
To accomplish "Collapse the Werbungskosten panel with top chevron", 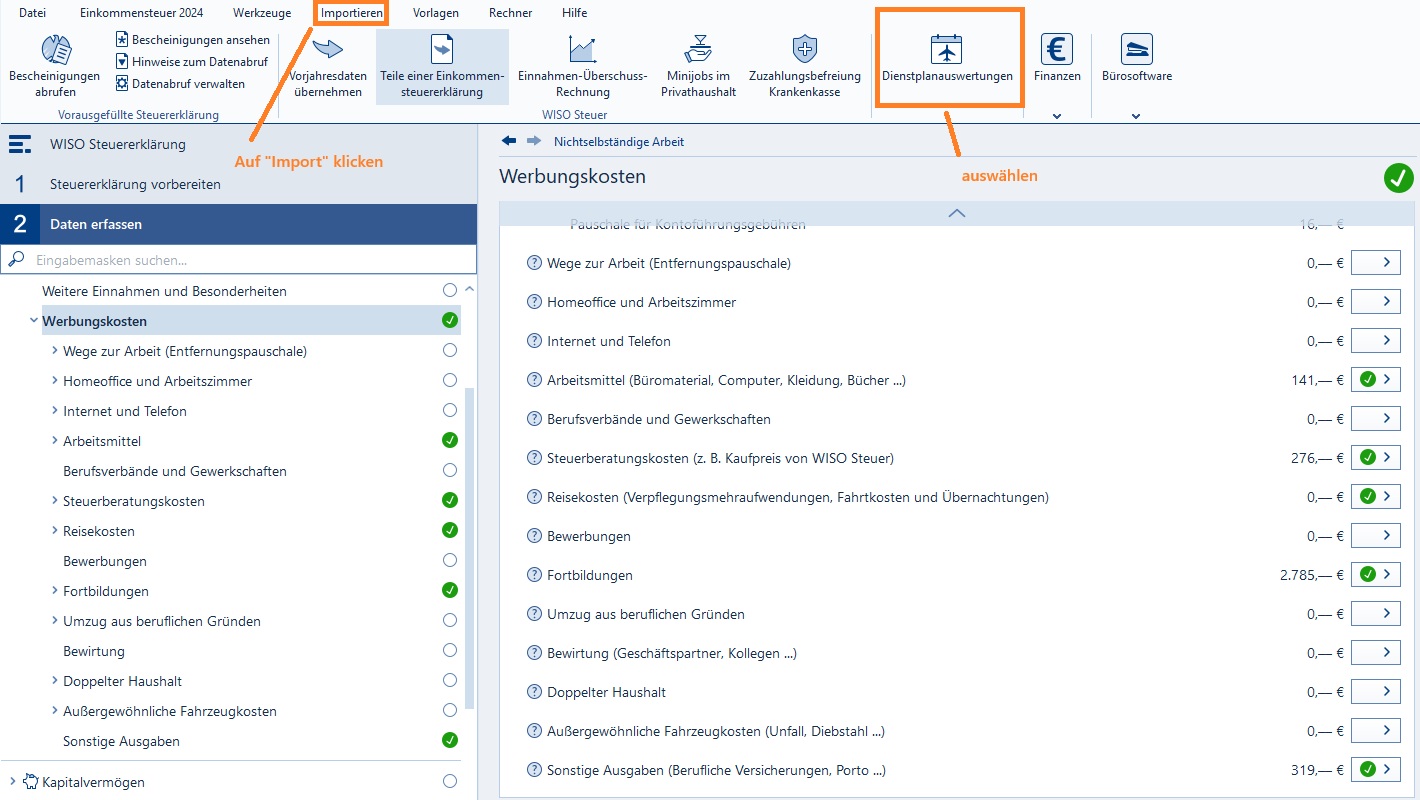I will 956,213.
